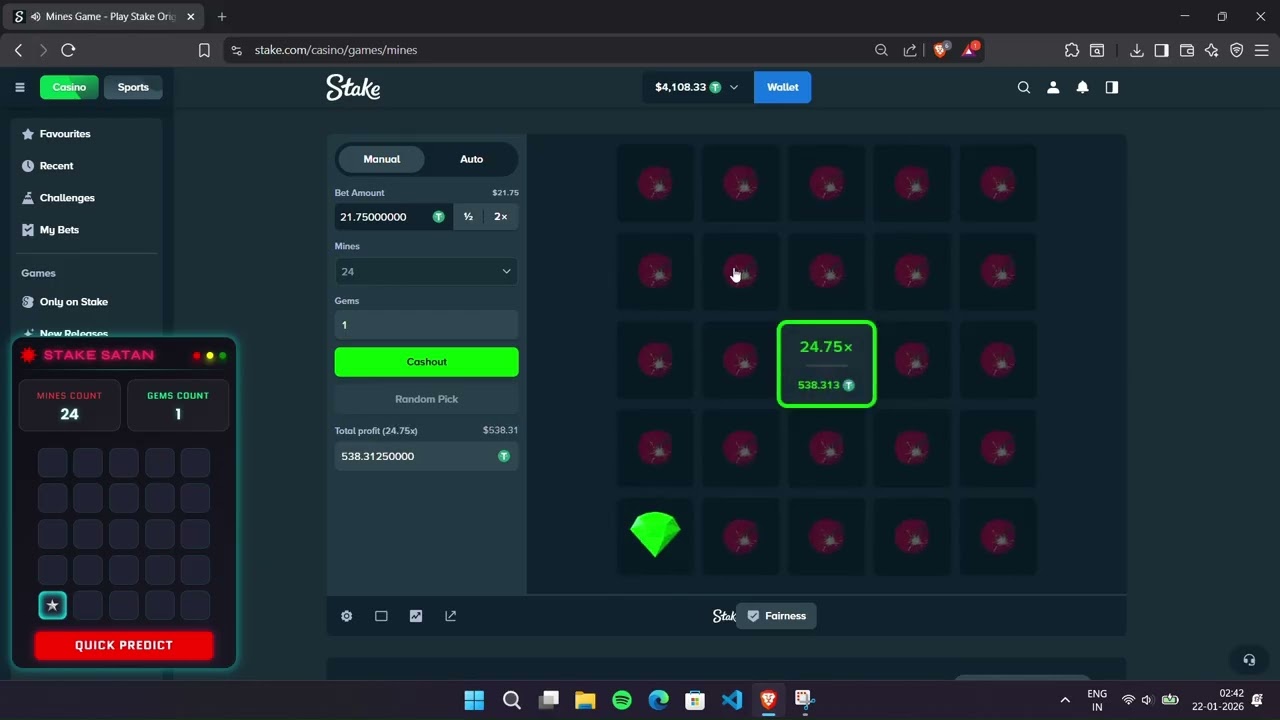1280x720 pixels.
Task: Open the notifications bell
Action: pos(1082,87)
